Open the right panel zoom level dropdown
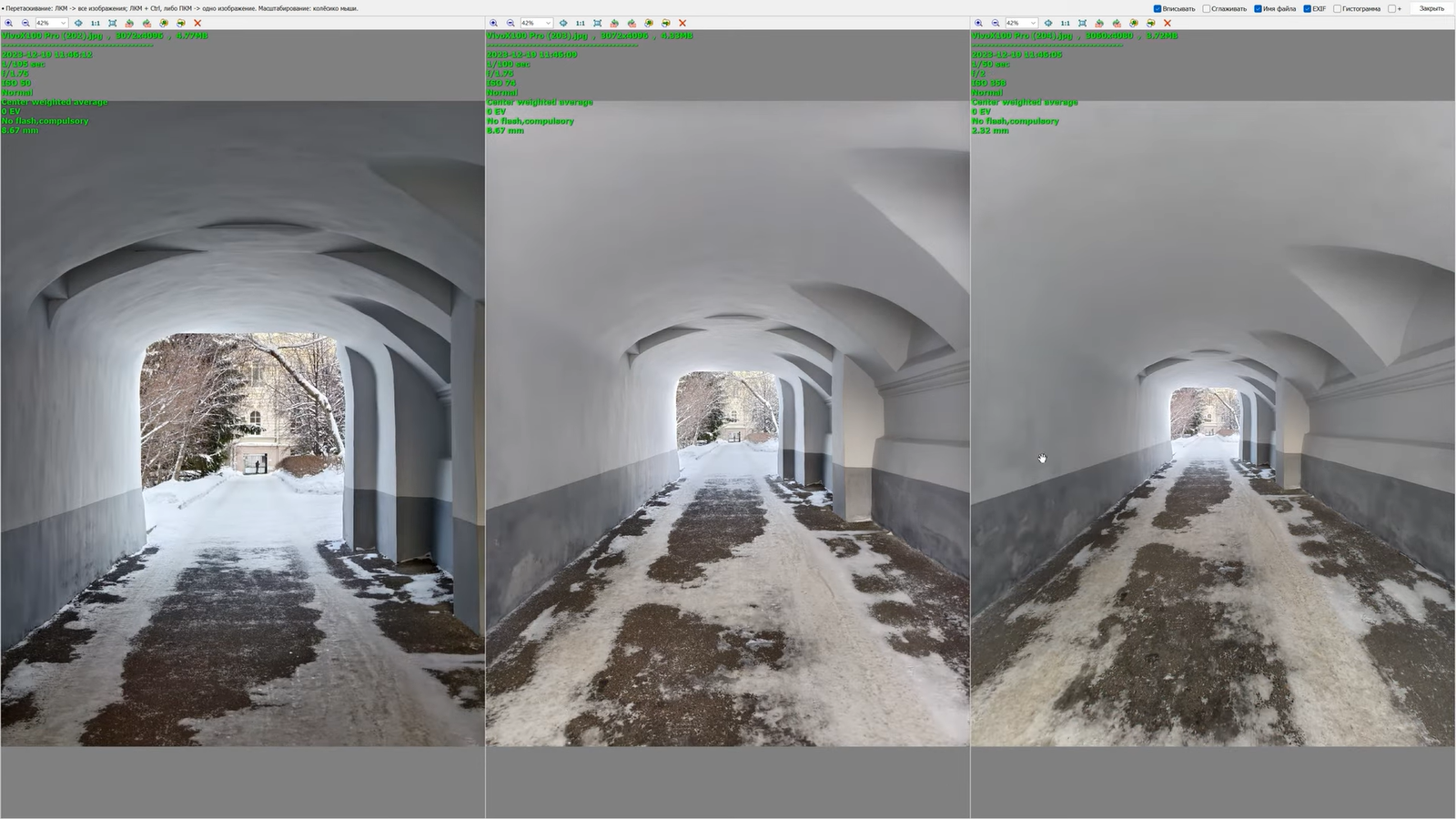Image resolution: width=1456 pixels, height=819 pixels. coord(1033,23)
